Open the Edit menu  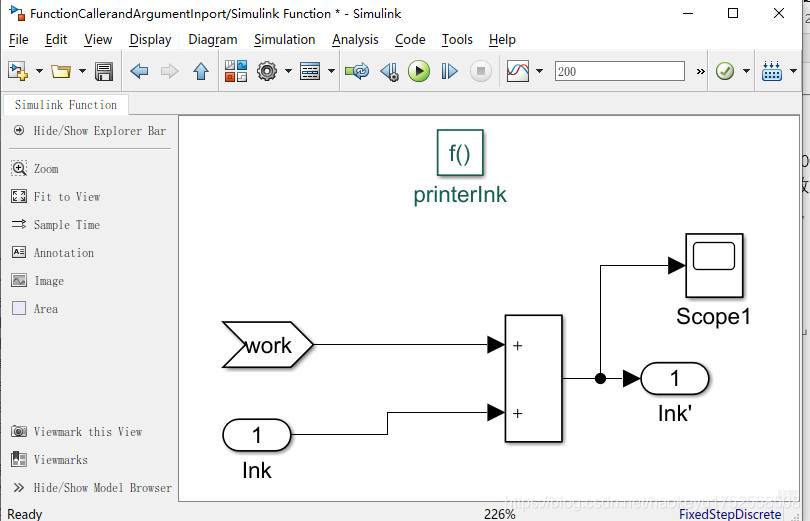pos(56,40)
